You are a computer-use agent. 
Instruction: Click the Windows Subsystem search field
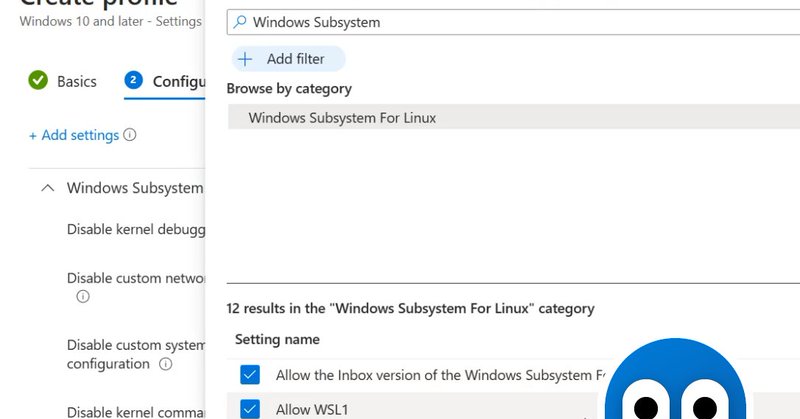click(x=513, y=22)
